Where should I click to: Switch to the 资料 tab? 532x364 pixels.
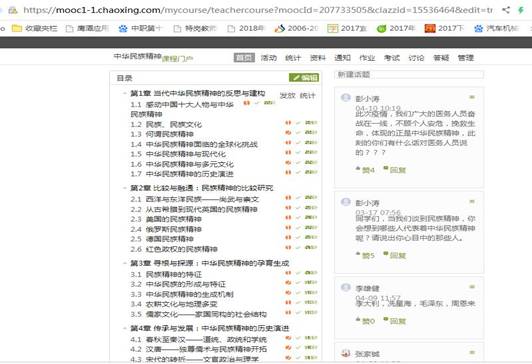[318, 58]
